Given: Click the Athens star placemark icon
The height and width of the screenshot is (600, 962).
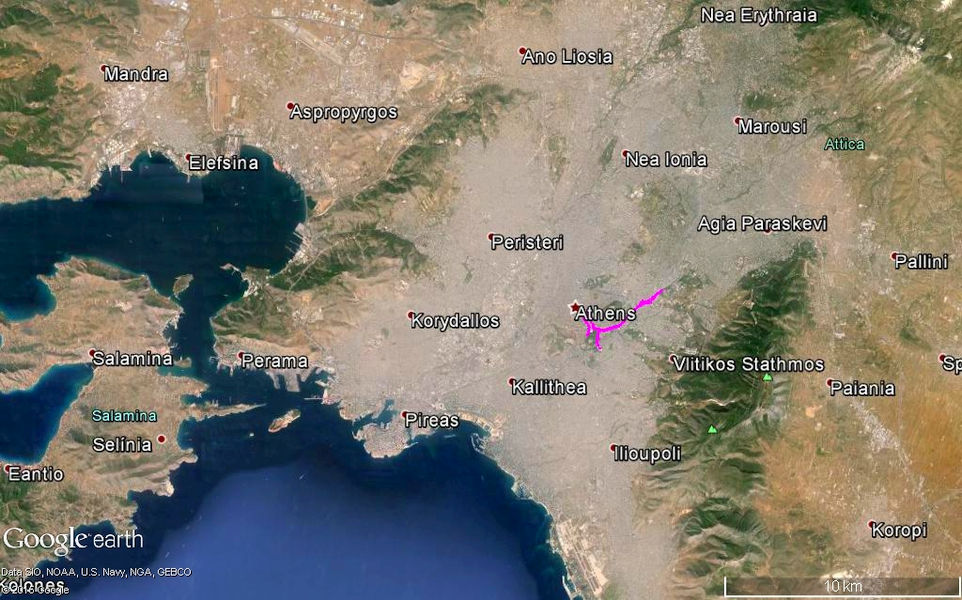Looking at the screenshot, I should point(575,306).
